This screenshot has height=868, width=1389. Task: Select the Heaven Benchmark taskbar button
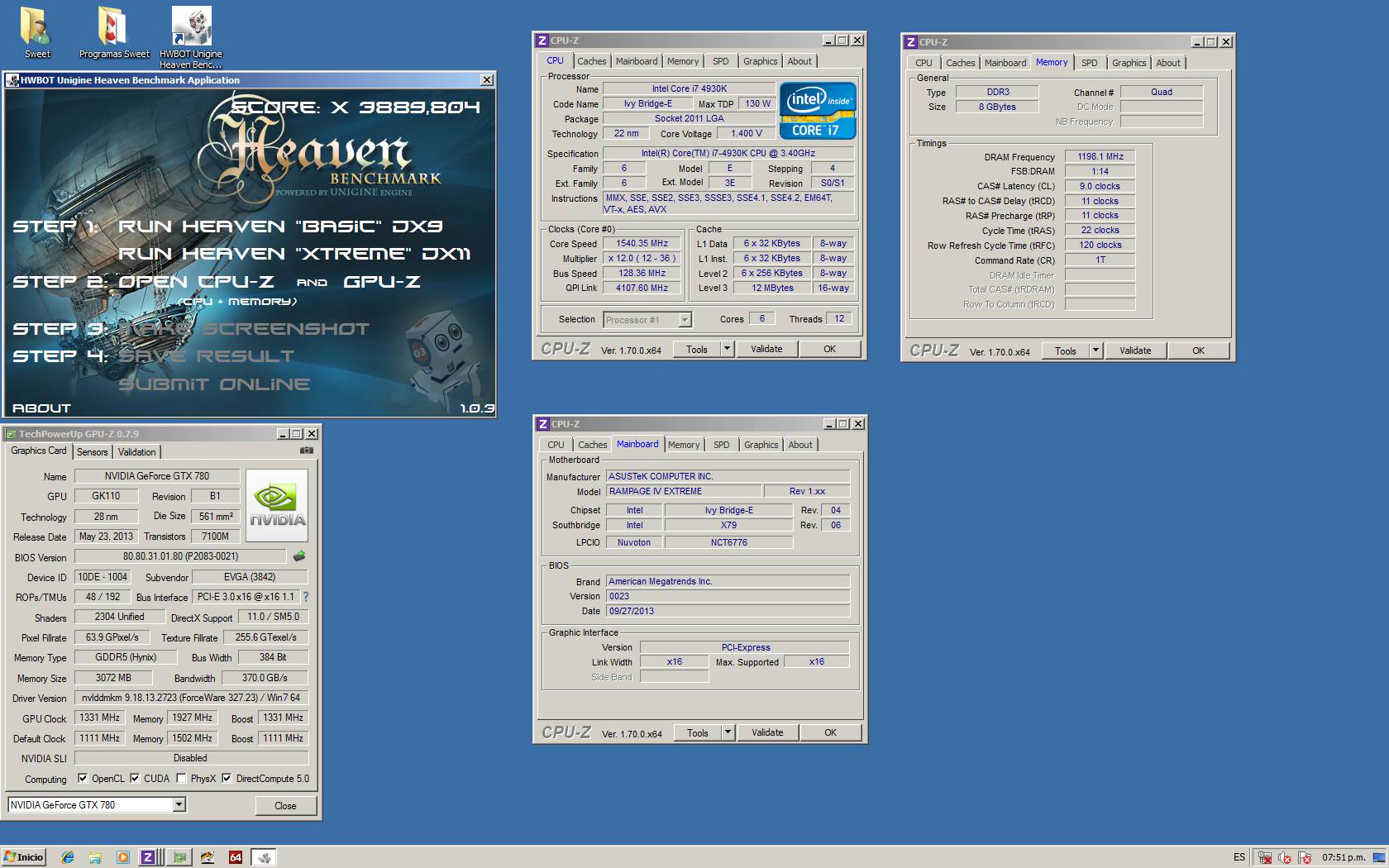[265, 857]
